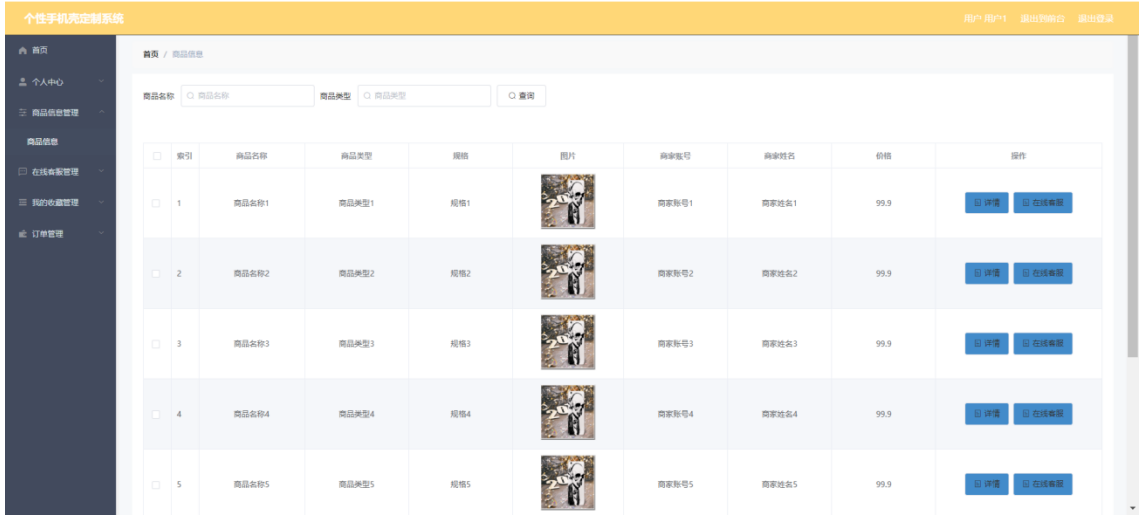Click the chart icon beside 订单管理
Image resolution: width=1147 pixels, height=516 pixels.
[23, 234]
